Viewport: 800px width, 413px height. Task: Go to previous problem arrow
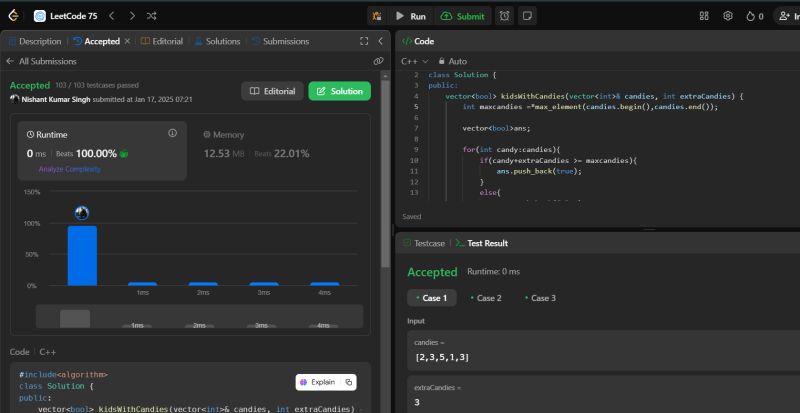[x=112, y=16]
